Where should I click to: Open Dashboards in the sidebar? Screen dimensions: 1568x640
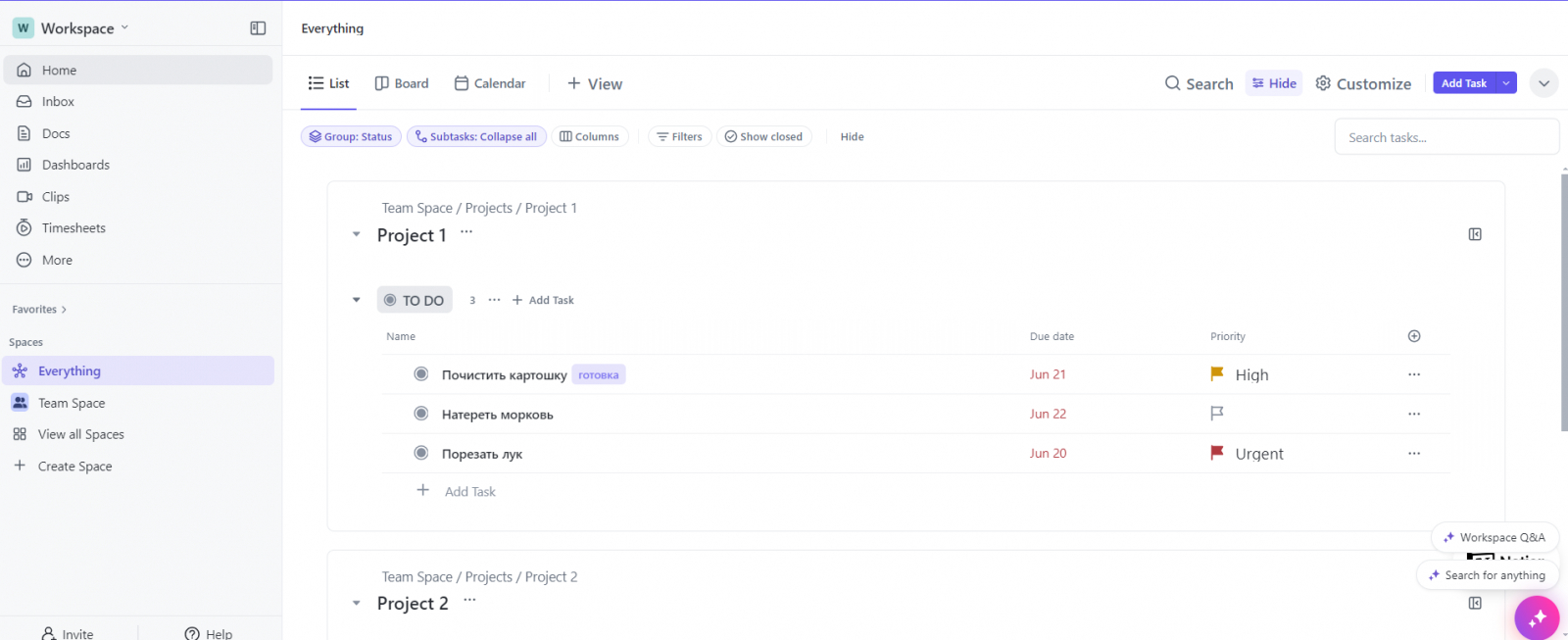coord(75,165)
